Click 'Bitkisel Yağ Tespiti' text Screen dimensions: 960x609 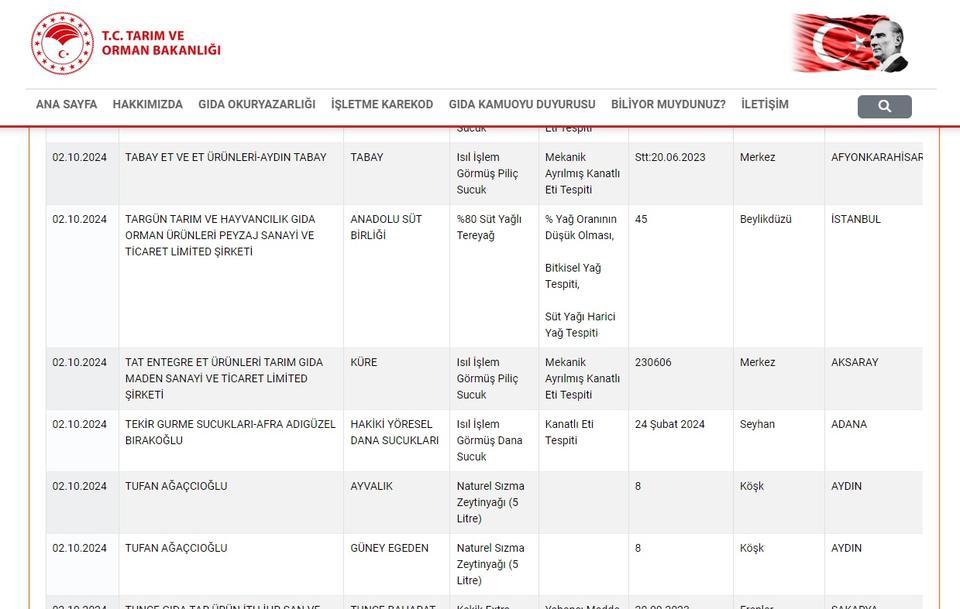tap(573, 276)
